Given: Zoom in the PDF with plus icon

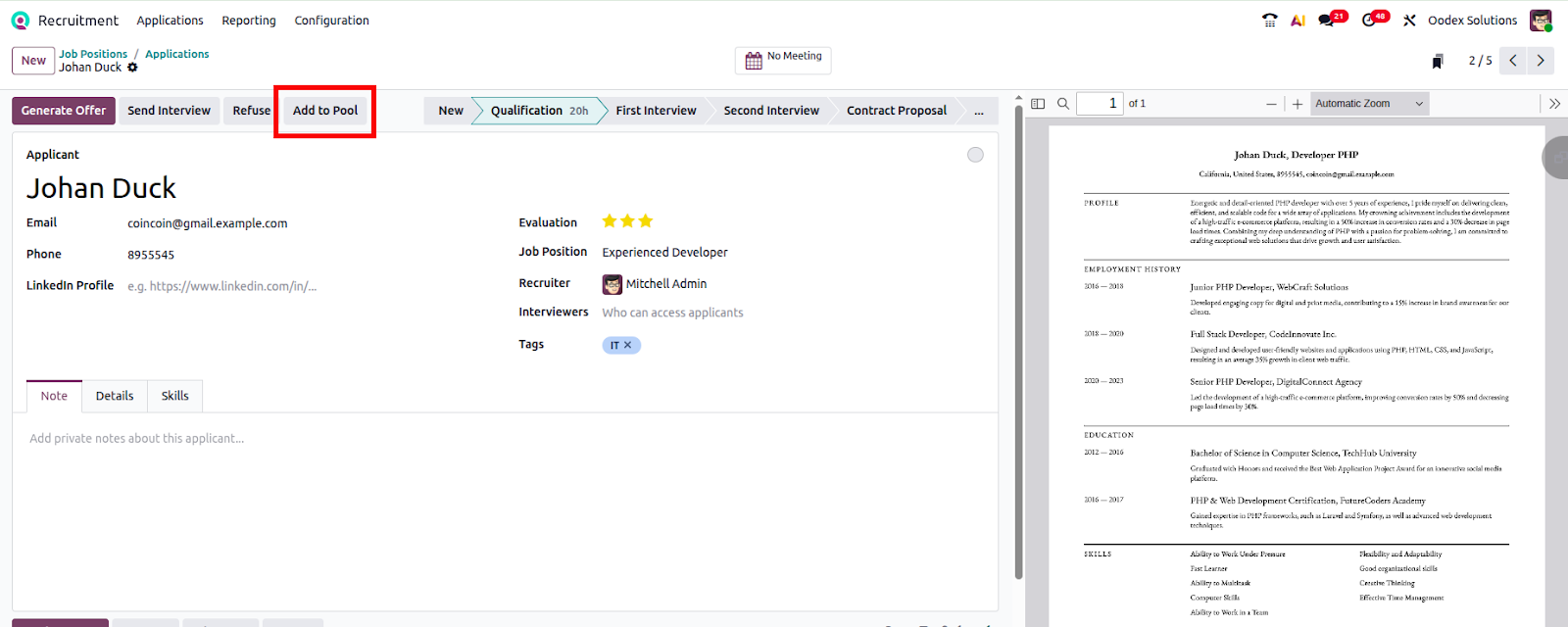Looking at the screenshot, I should [x=1298, y=104].
